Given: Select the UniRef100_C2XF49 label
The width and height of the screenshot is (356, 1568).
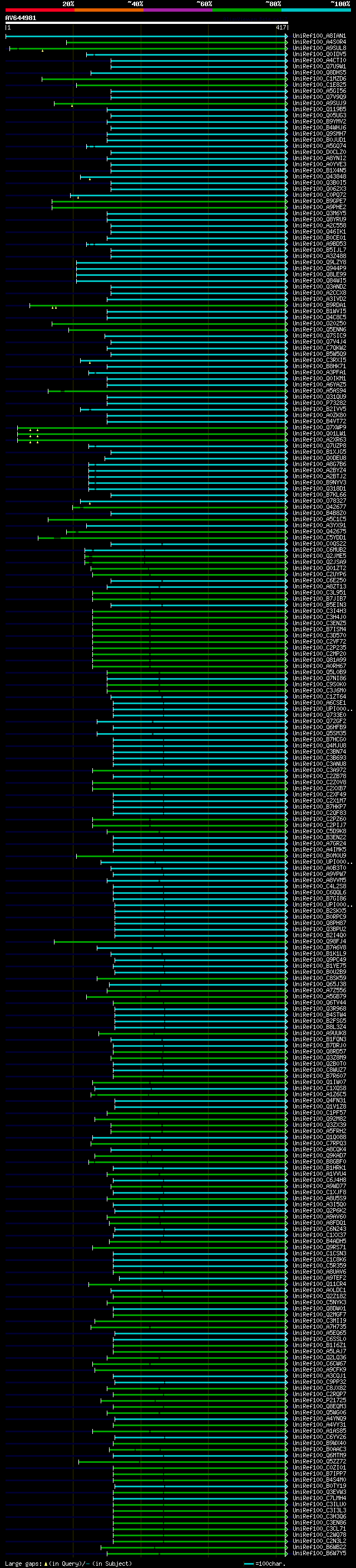Looking at the screenshot, I should pos(319,795).
